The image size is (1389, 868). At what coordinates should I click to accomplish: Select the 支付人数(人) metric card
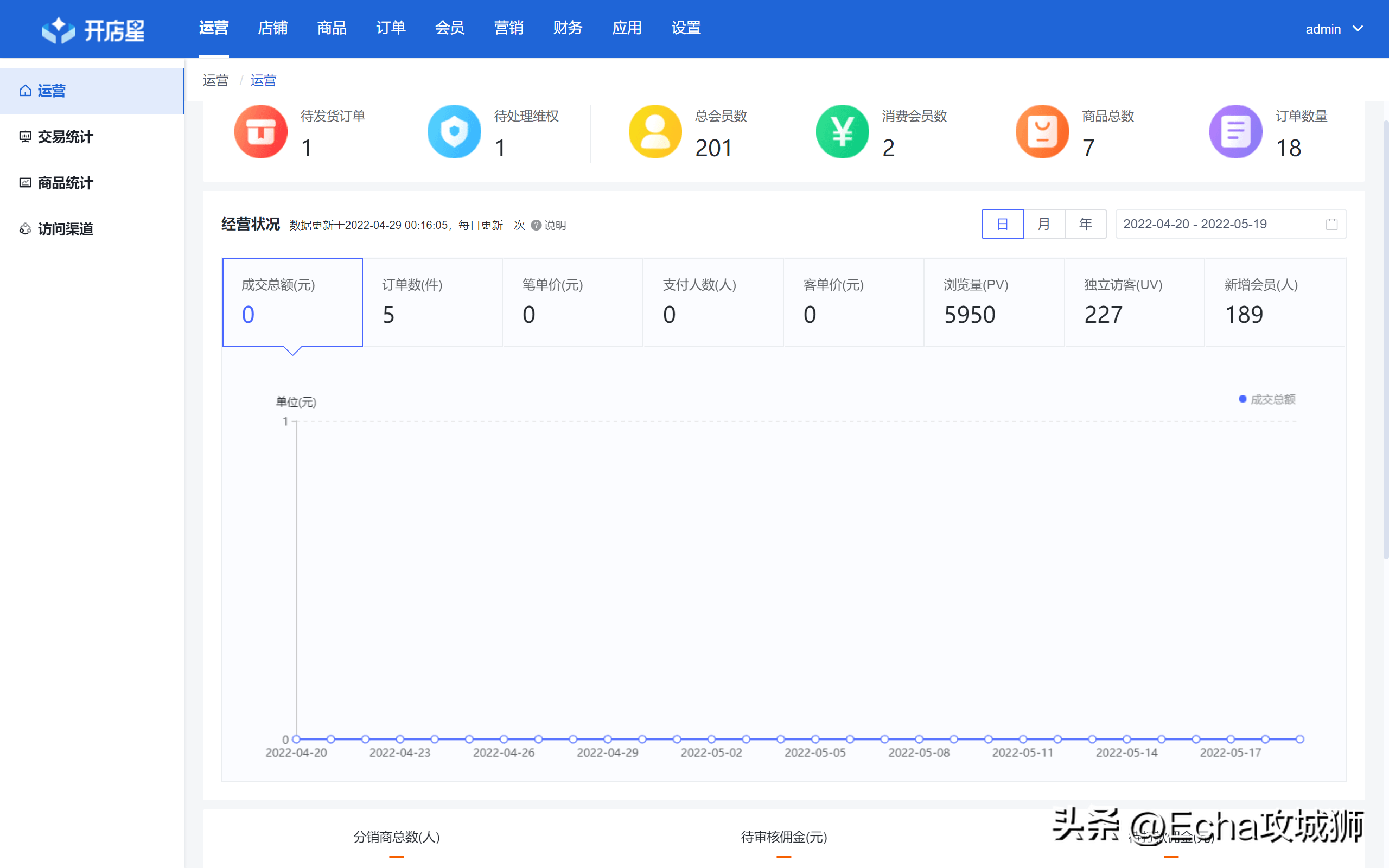point(713,303)
